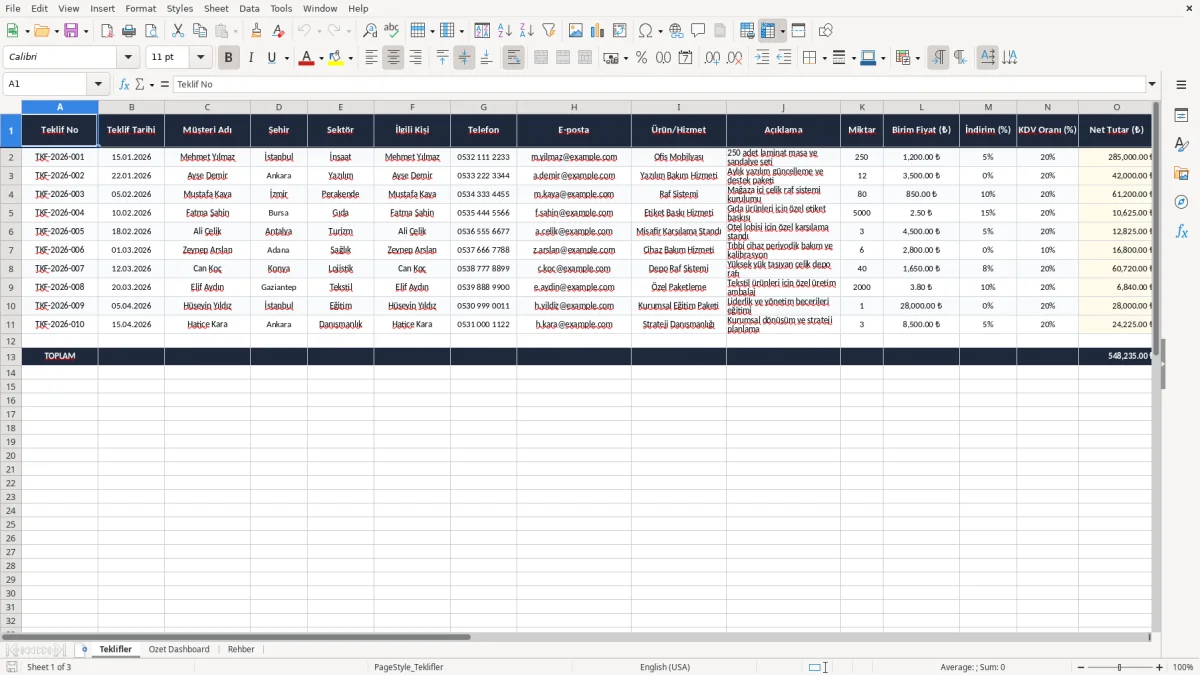
Task: Open the File menu
Action: tap(13, 8)
